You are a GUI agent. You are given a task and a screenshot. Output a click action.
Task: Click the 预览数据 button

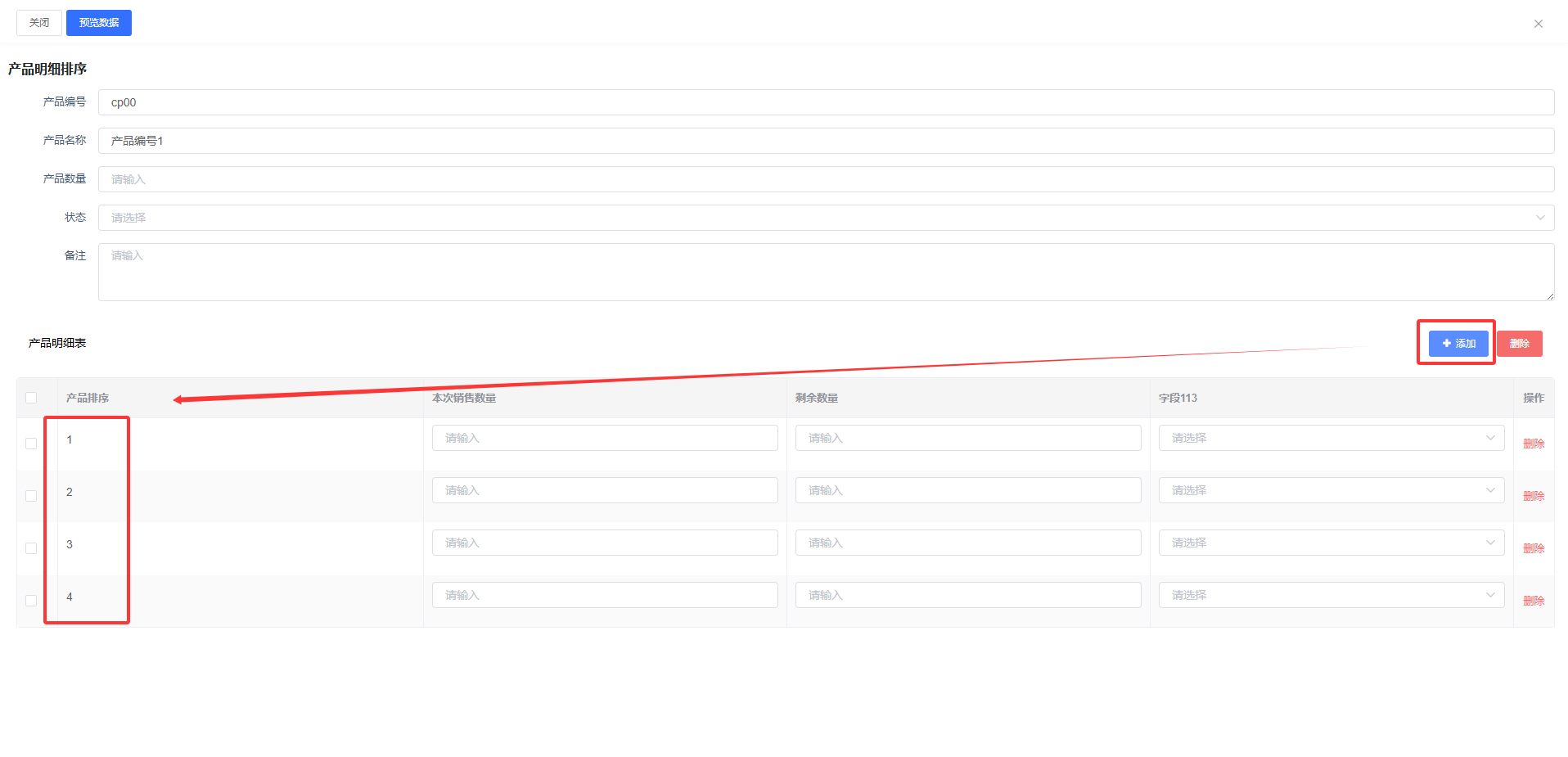click(99, 23)
